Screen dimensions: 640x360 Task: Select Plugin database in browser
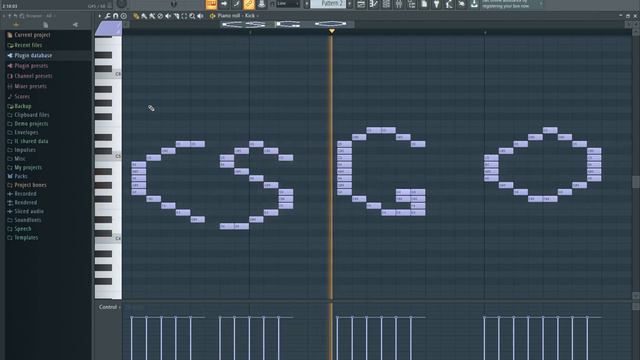coord(33,56)
